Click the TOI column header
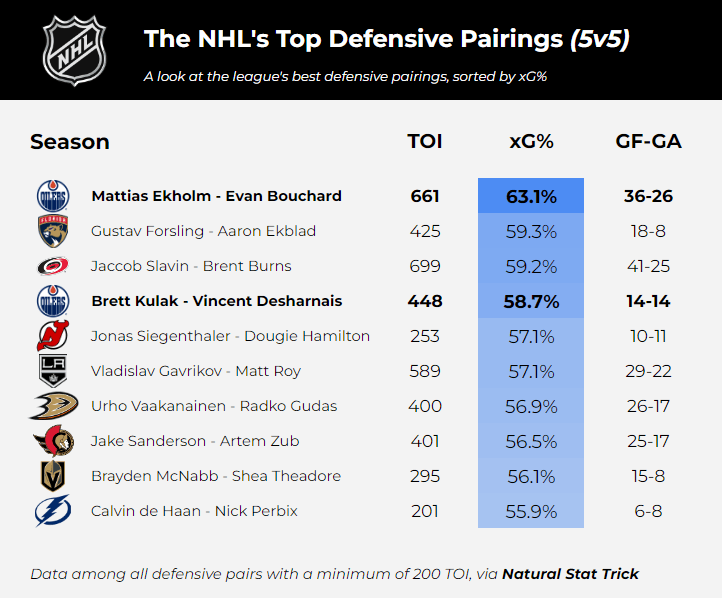Screen dimensions: 722x598 pos(425,141)
